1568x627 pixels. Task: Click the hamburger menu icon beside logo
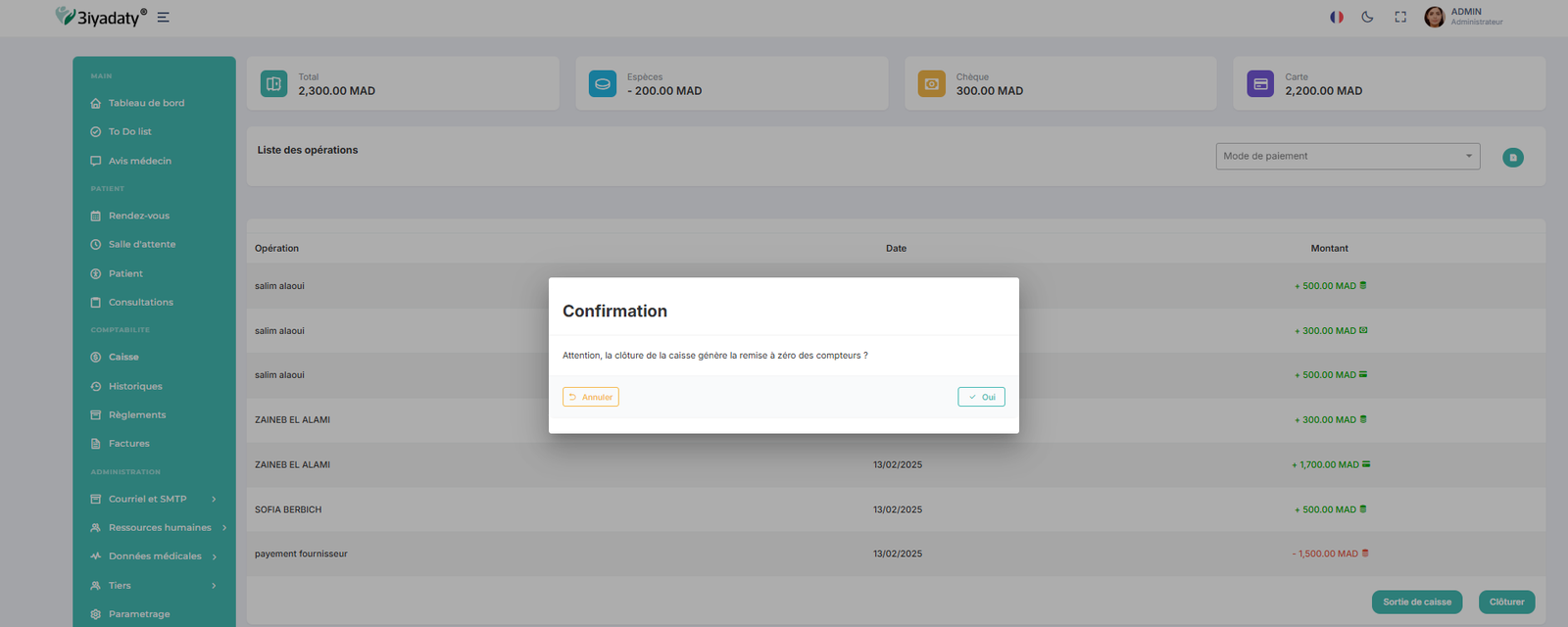coord(164,18)
